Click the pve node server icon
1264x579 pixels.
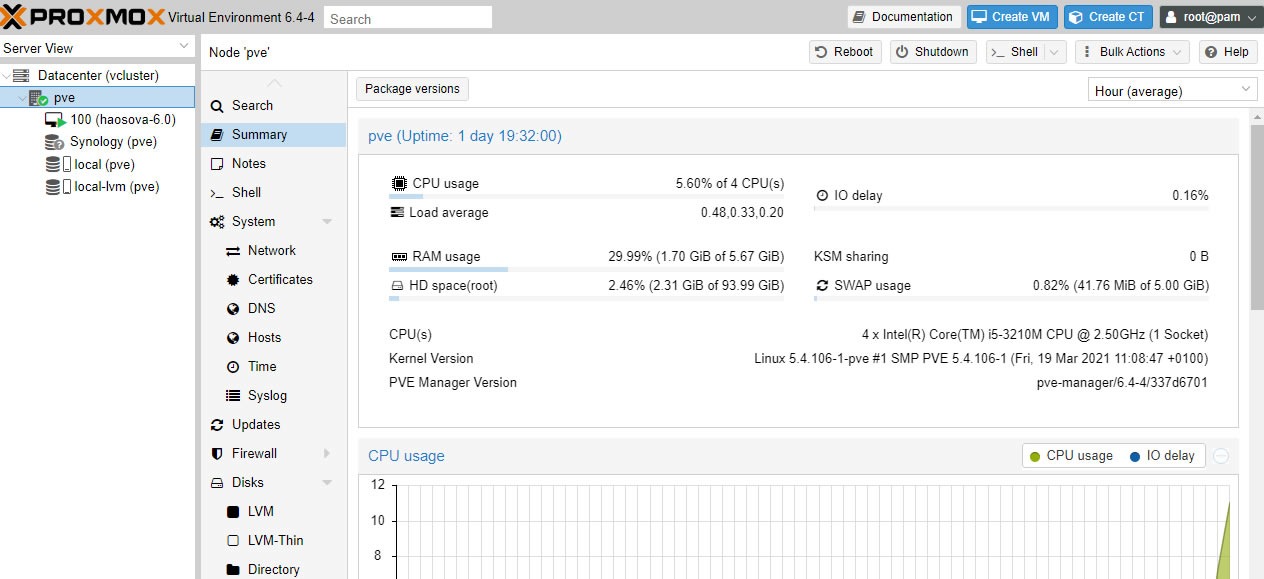pyautogui.click(x=38, y=98)
